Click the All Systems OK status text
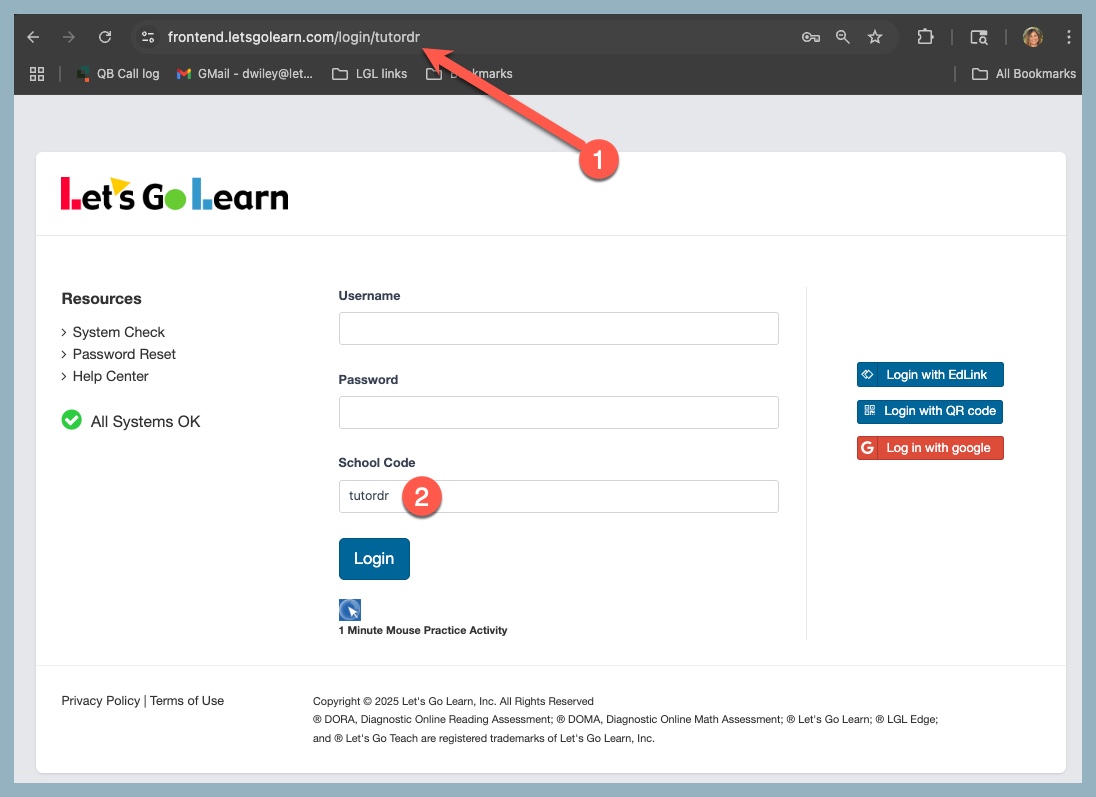Viewport: 1096px width, 797px height. pyautogui.click(x=145, y=422)
